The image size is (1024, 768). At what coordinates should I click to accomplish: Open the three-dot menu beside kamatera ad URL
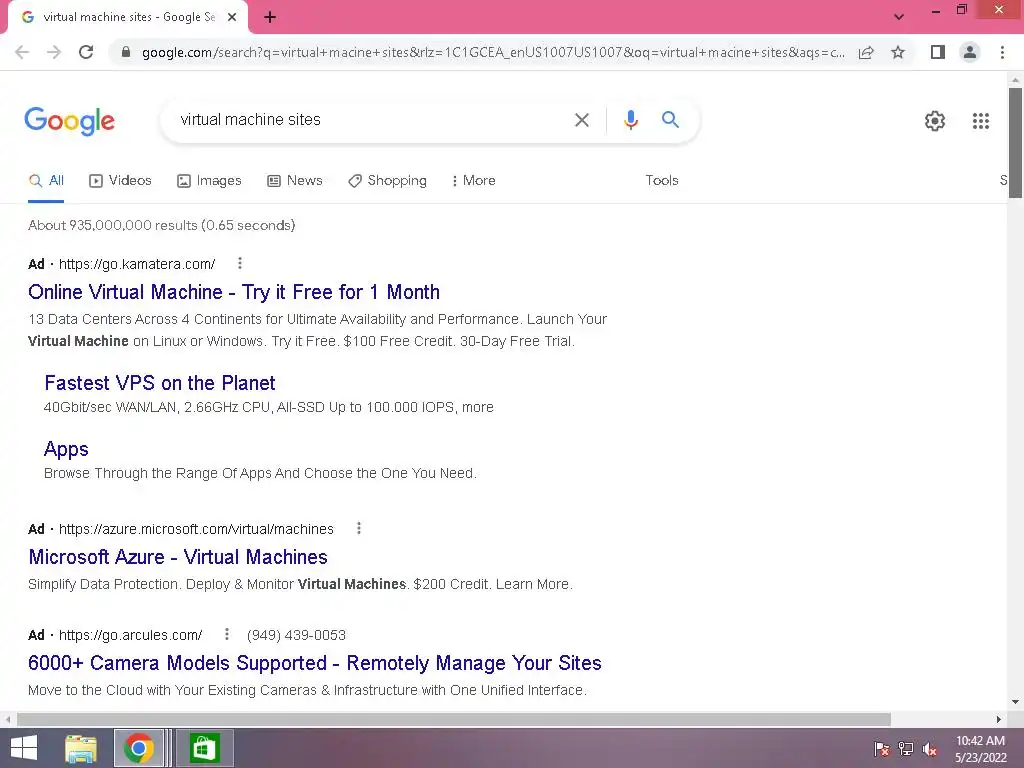[x=240, y=263]
